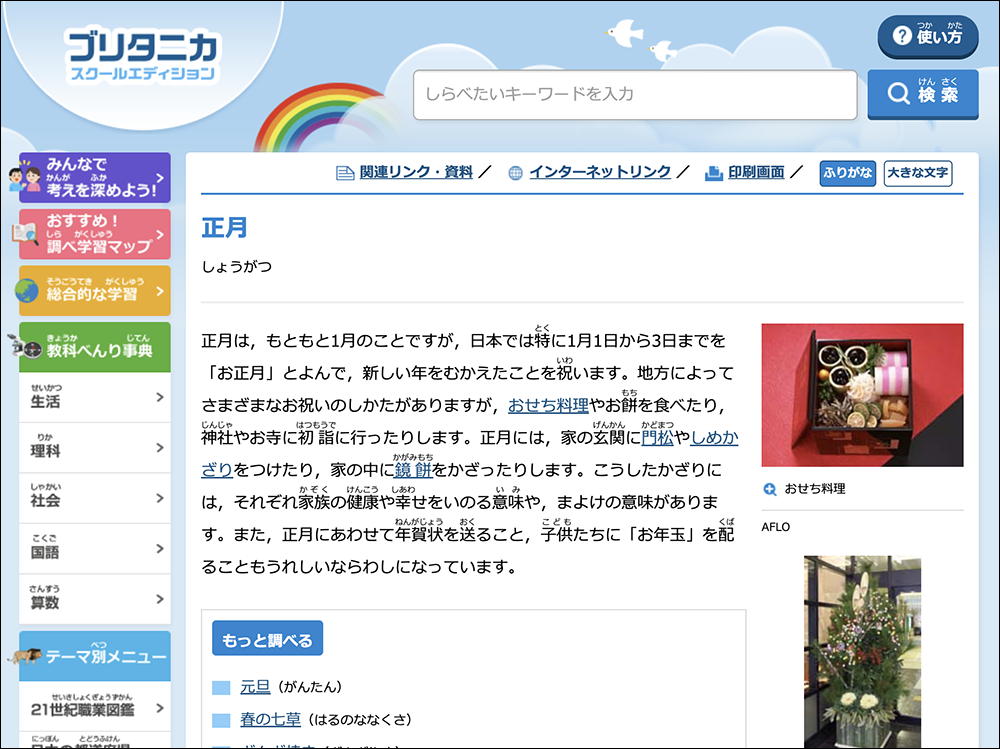
Task: Expand the 理科 subject menu
Action: (95, 448)
